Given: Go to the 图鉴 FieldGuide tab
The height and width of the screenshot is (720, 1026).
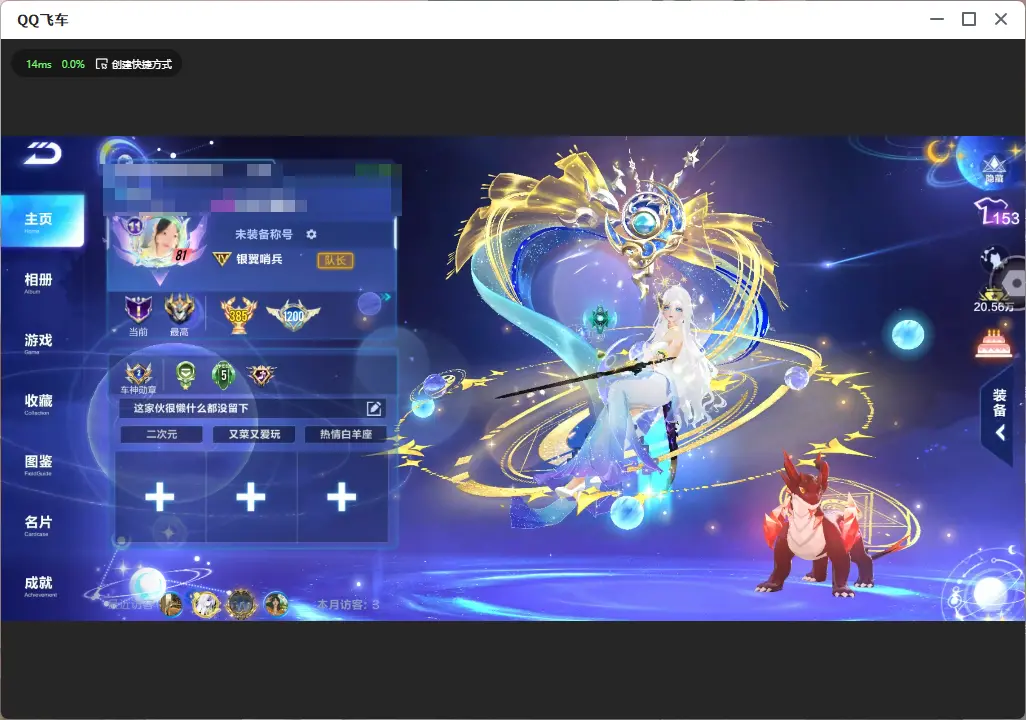Looking at the screenshot, I should [x=38, y=463].
